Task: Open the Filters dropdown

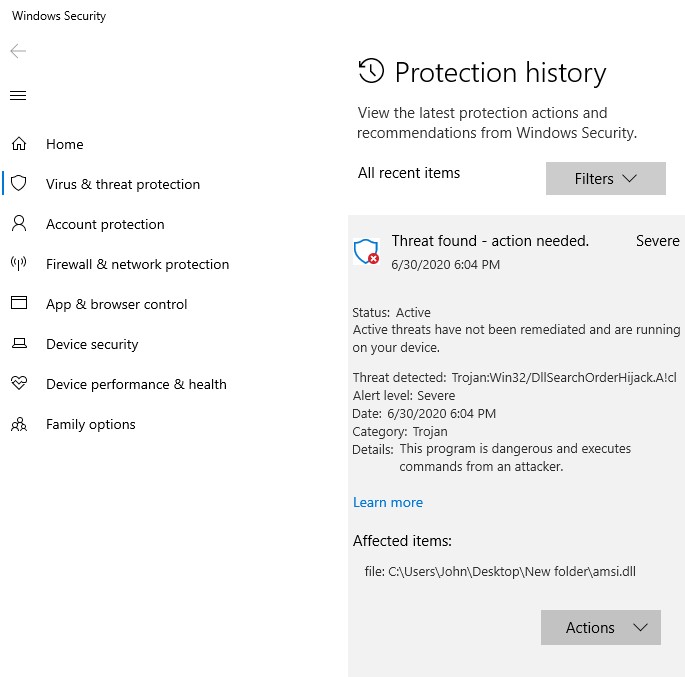Action: pyautogui.click(x=605, y=178)
